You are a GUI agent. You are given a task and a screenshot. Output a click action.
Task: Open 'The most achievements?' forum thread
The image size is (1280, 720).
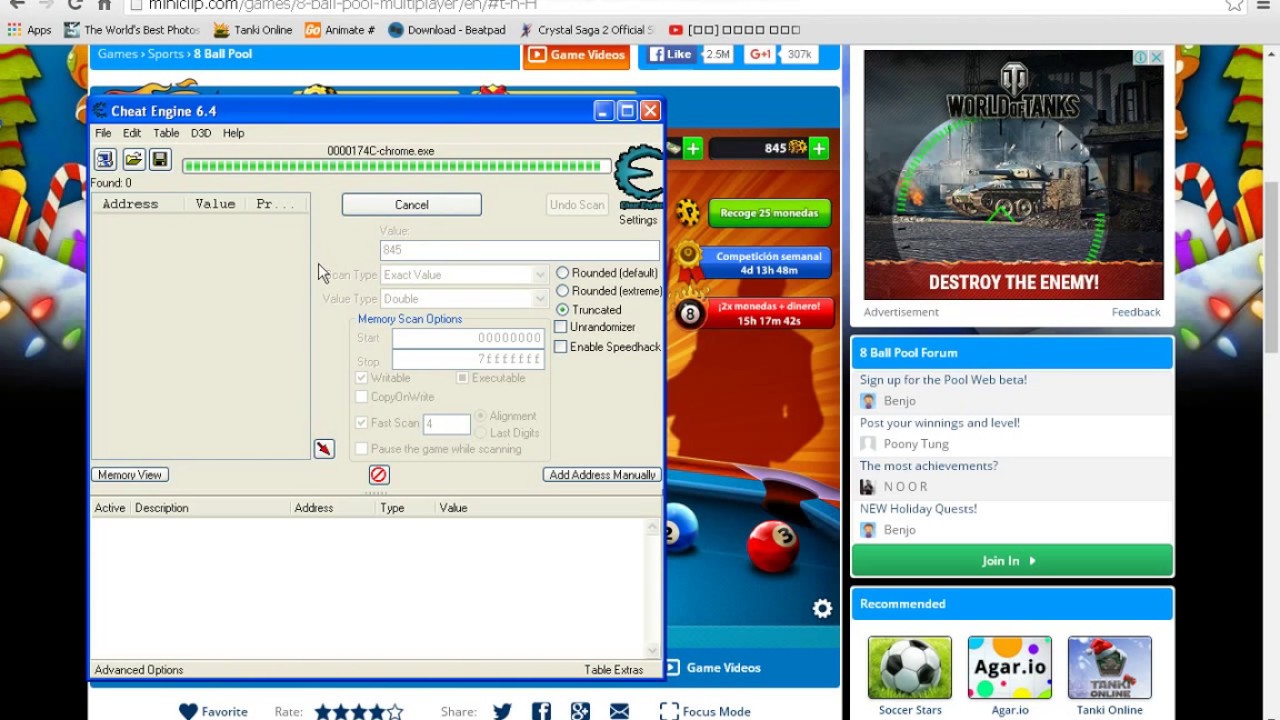[929, 466]
